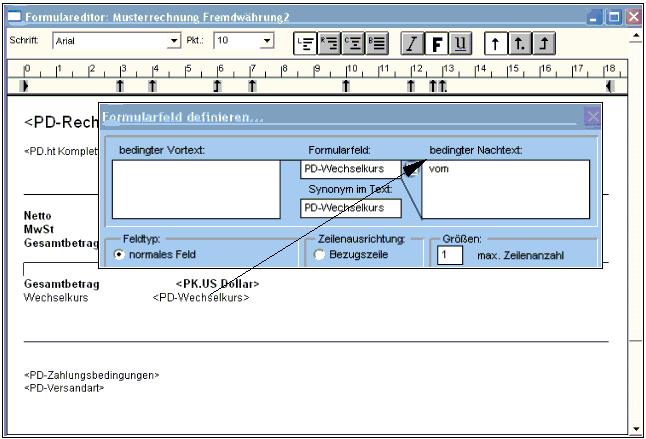Select the 'Bezugszeile' radio option
646x439 pixels.
tap(320, 254)
